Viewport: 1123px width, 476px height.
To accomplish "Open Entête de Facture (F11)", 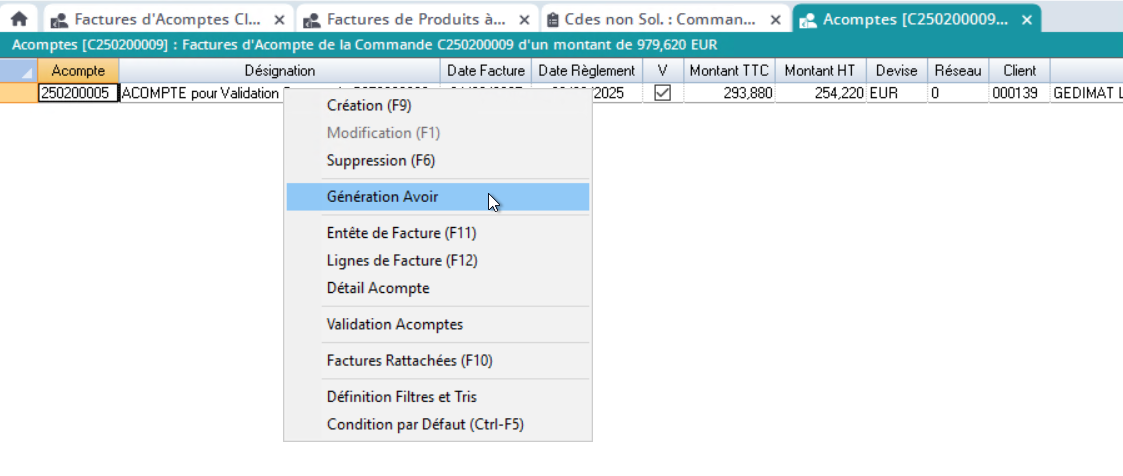I will (x=401, y=233).
